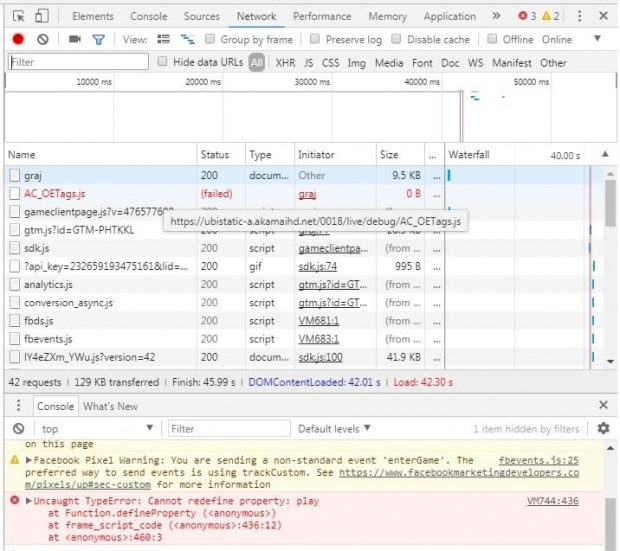620x551 pixels.
Task: Toggle capture screenshots camera icon
Action: [75, 39]
